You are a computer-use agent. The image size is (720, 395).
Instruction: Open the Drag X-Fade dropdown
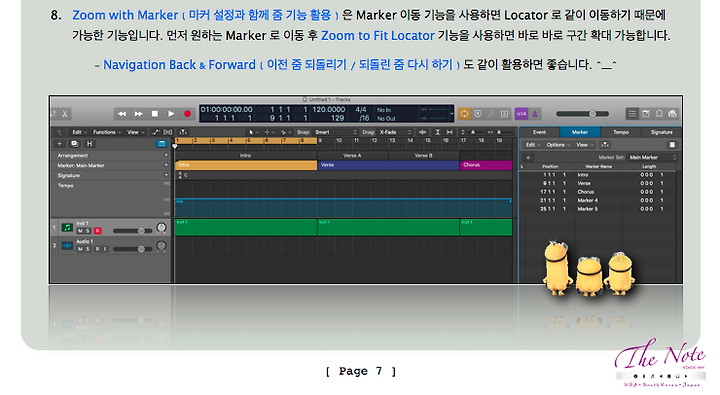pos(395,132)
